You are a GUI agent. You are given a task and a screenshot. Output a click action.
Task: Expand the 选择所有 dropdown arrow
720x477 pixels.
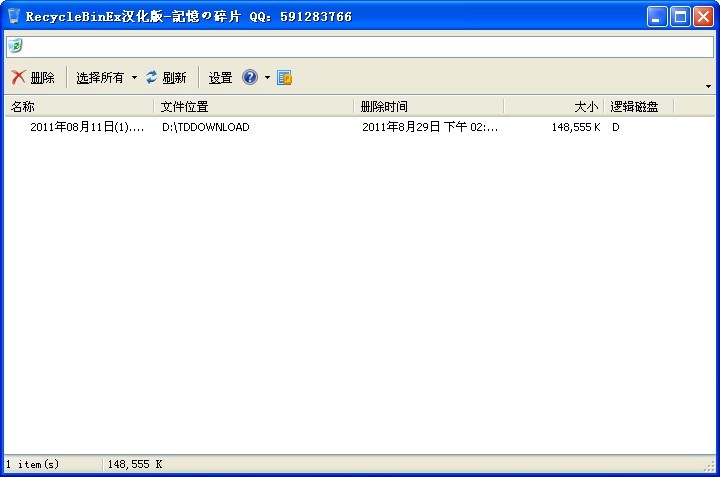(x=134, y=78)
